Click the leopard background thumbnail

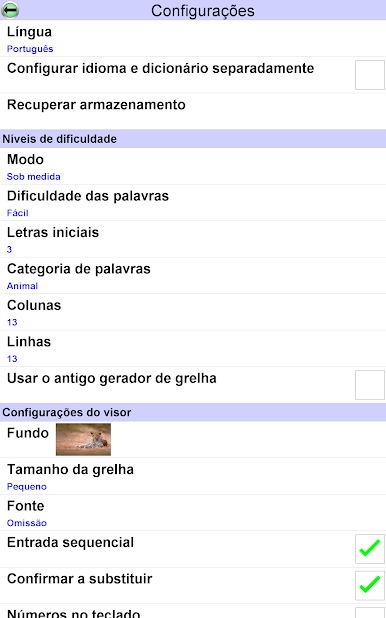(x=83, y=439)
